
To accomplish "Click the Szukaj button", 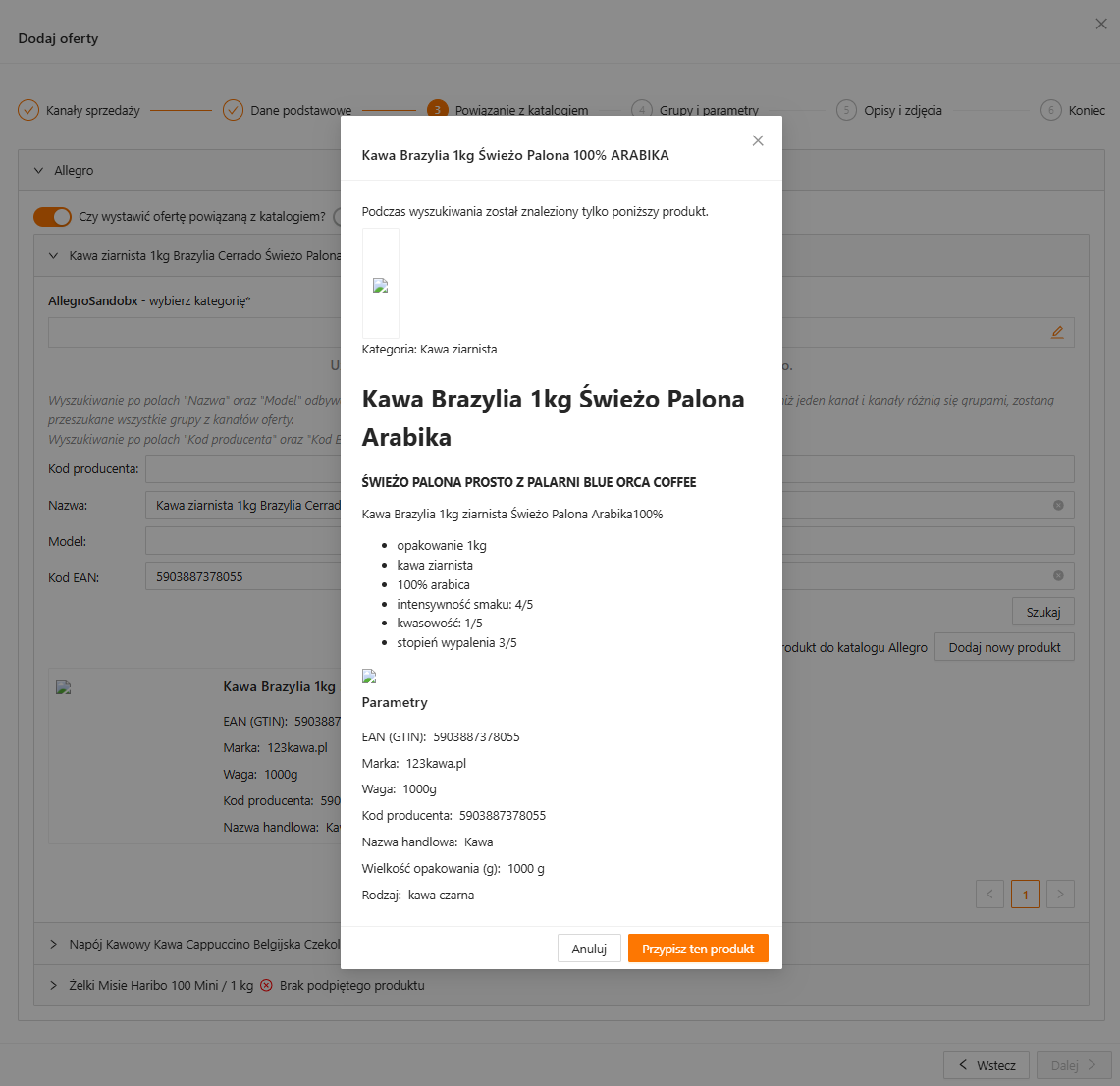I will pyautogui.click(x=1042, y=612).
